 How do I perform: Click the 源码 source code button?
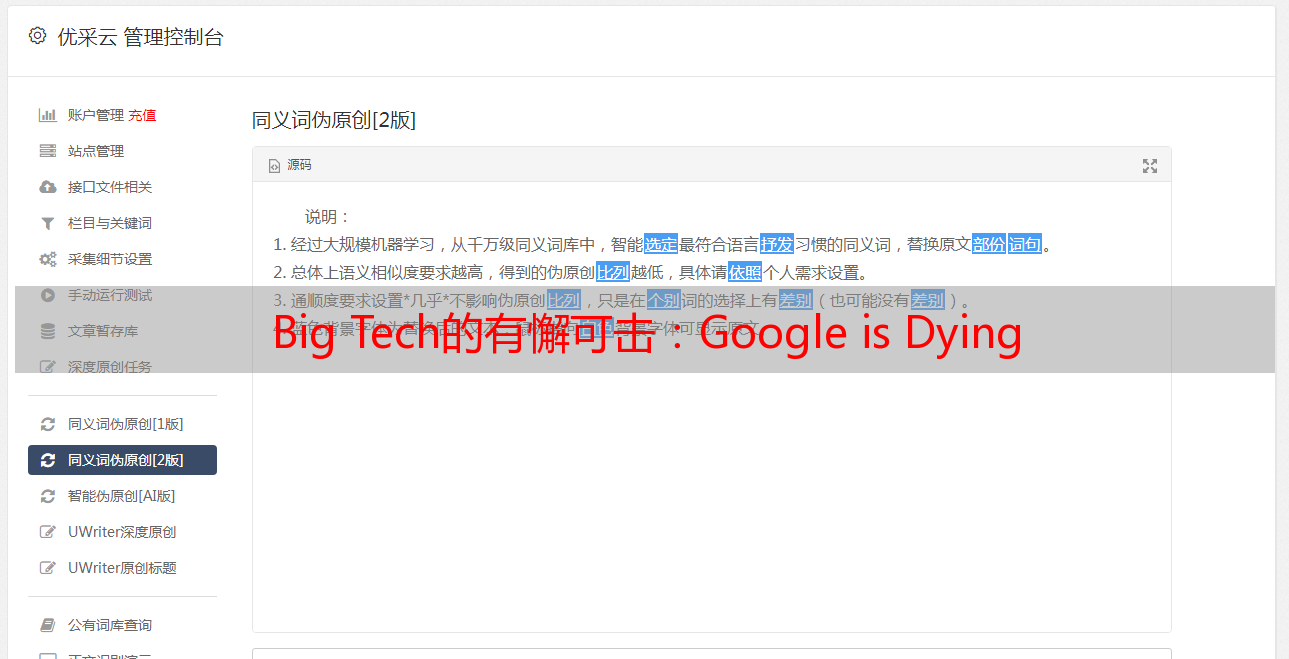pos(290,165)
